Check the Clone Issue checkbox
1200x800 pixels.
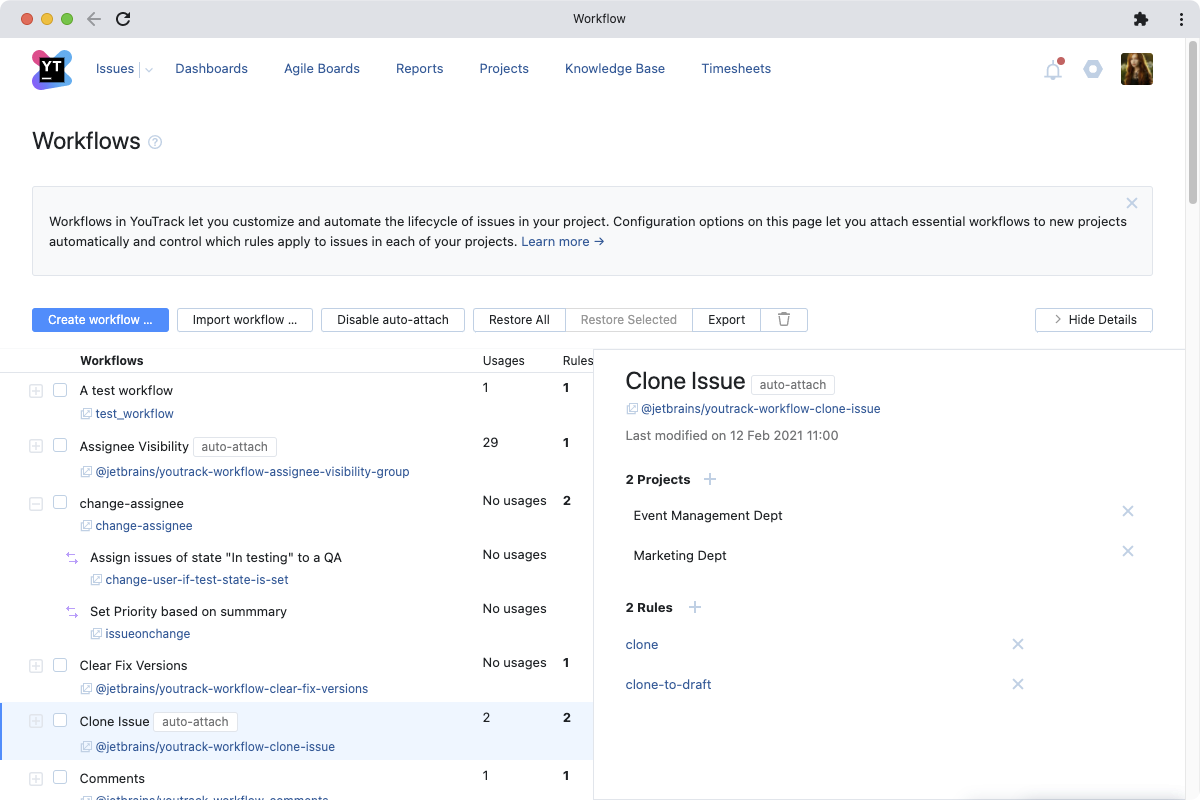pyautogui.click(x=60, y=721)
